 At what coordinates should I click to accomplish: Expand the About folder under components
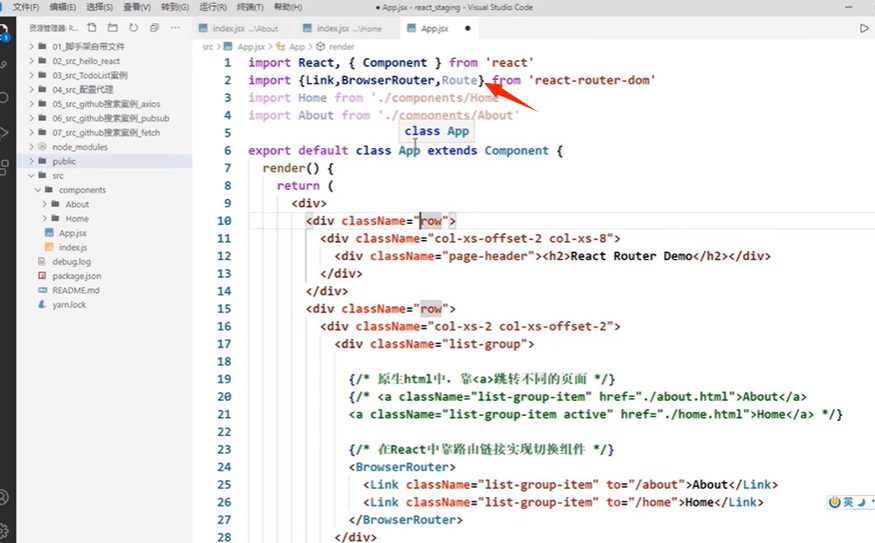pyautogui.click(x=45, y=204)
